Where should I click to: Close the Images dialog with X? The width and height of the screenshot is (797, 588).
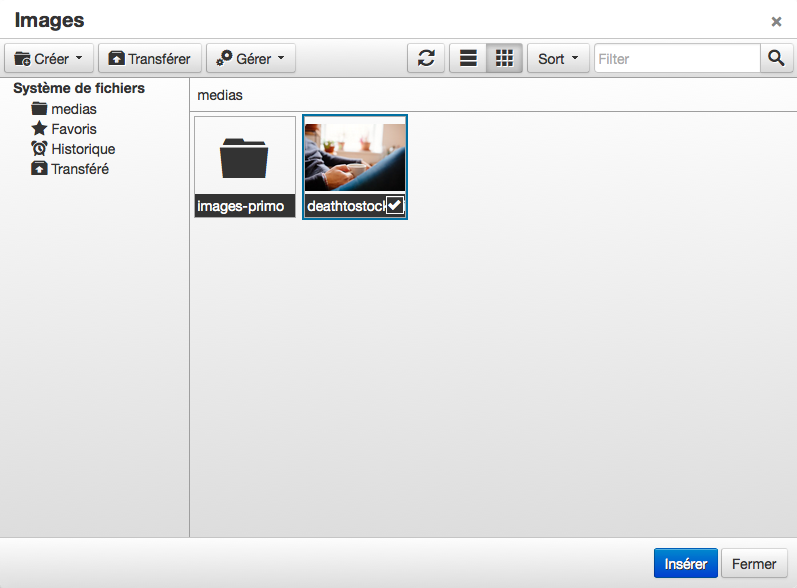(776, 21)
